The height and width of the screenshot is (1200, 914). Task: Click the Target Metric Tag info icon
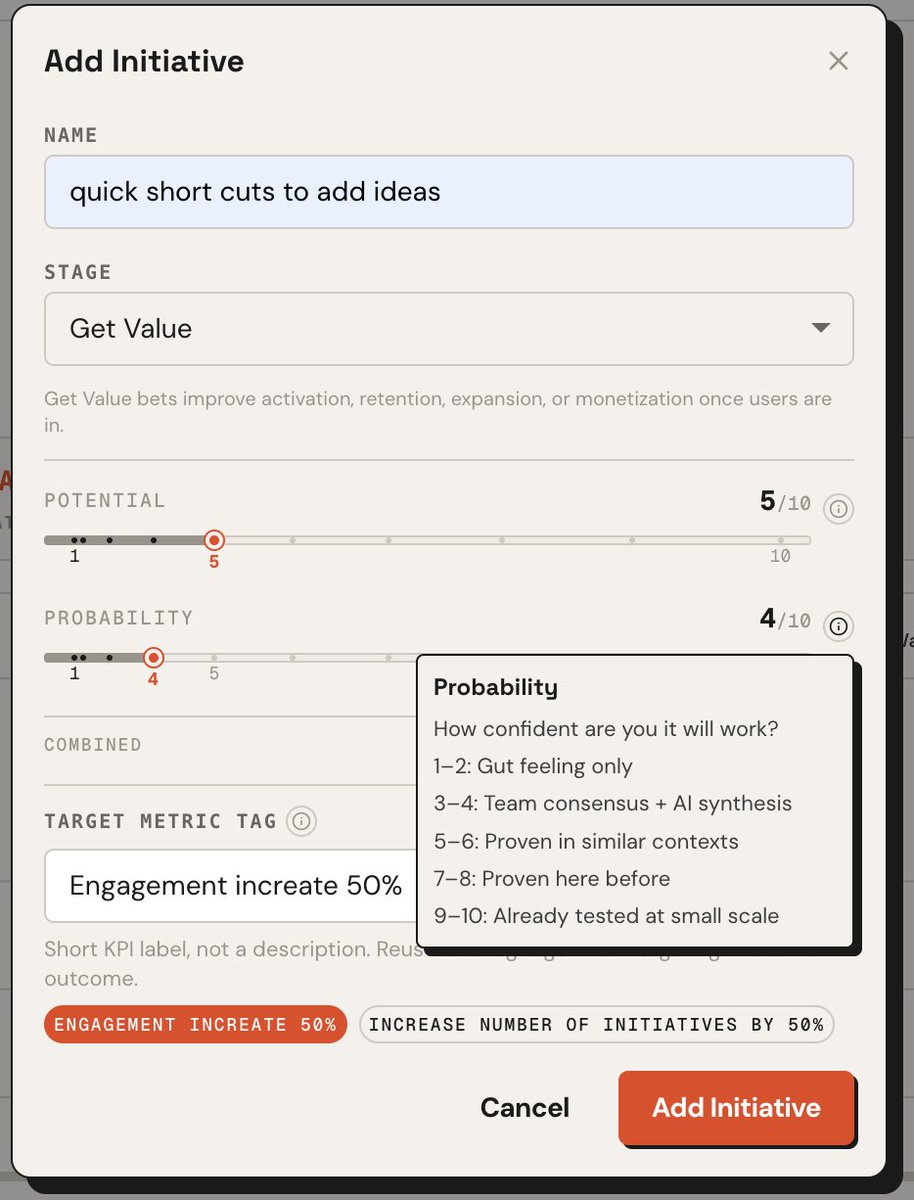pos(300,822)
